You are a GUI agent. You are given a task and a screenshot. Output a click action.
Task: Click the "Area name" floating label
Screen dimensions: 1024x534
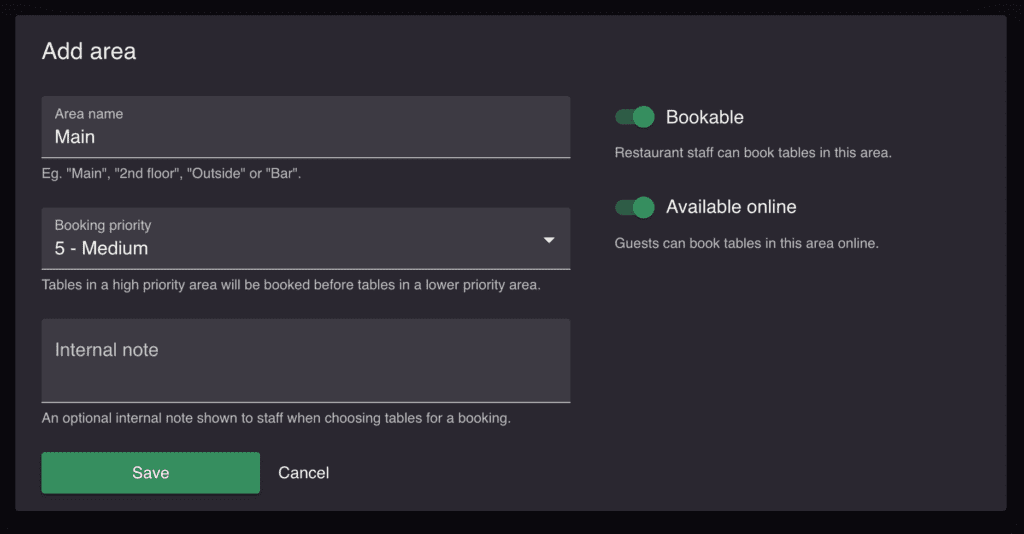89,114
